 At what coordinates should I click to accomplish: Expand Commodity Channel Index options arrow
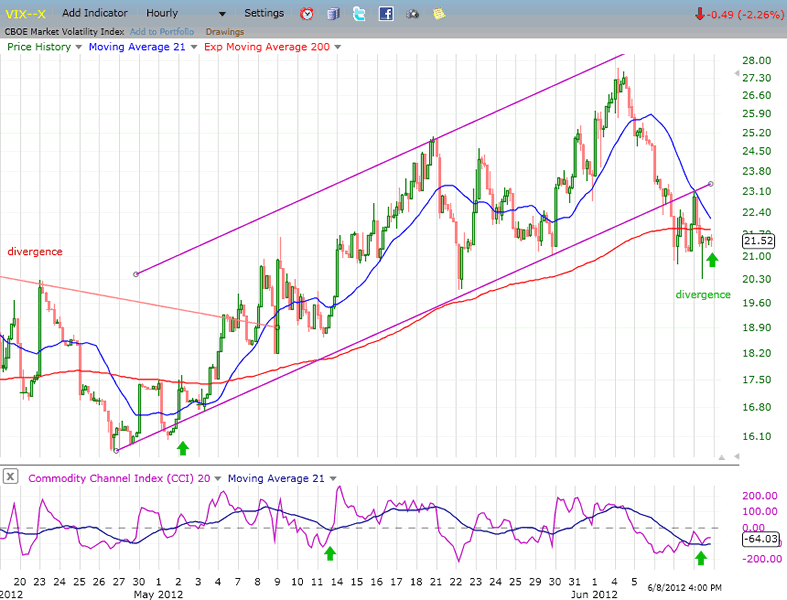pos(217,478)
